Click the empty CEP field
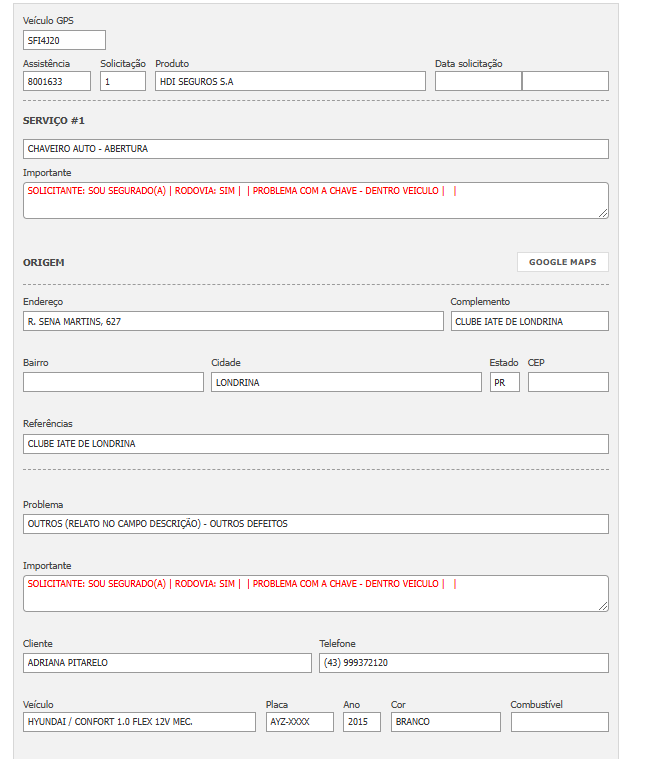 [x=567, y=382]
